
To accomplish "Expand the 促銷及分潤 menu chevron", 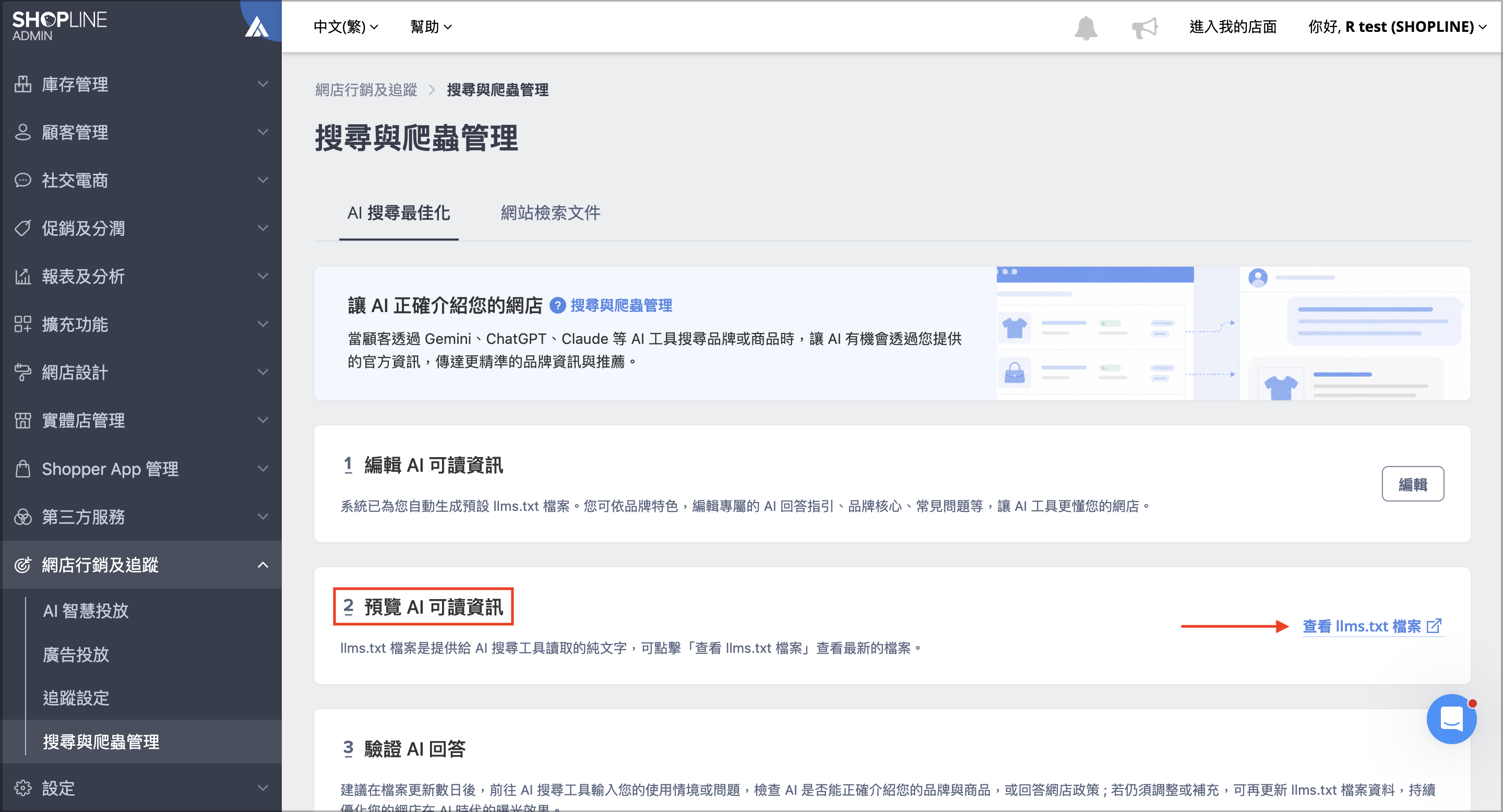I will tap(263, 228).
